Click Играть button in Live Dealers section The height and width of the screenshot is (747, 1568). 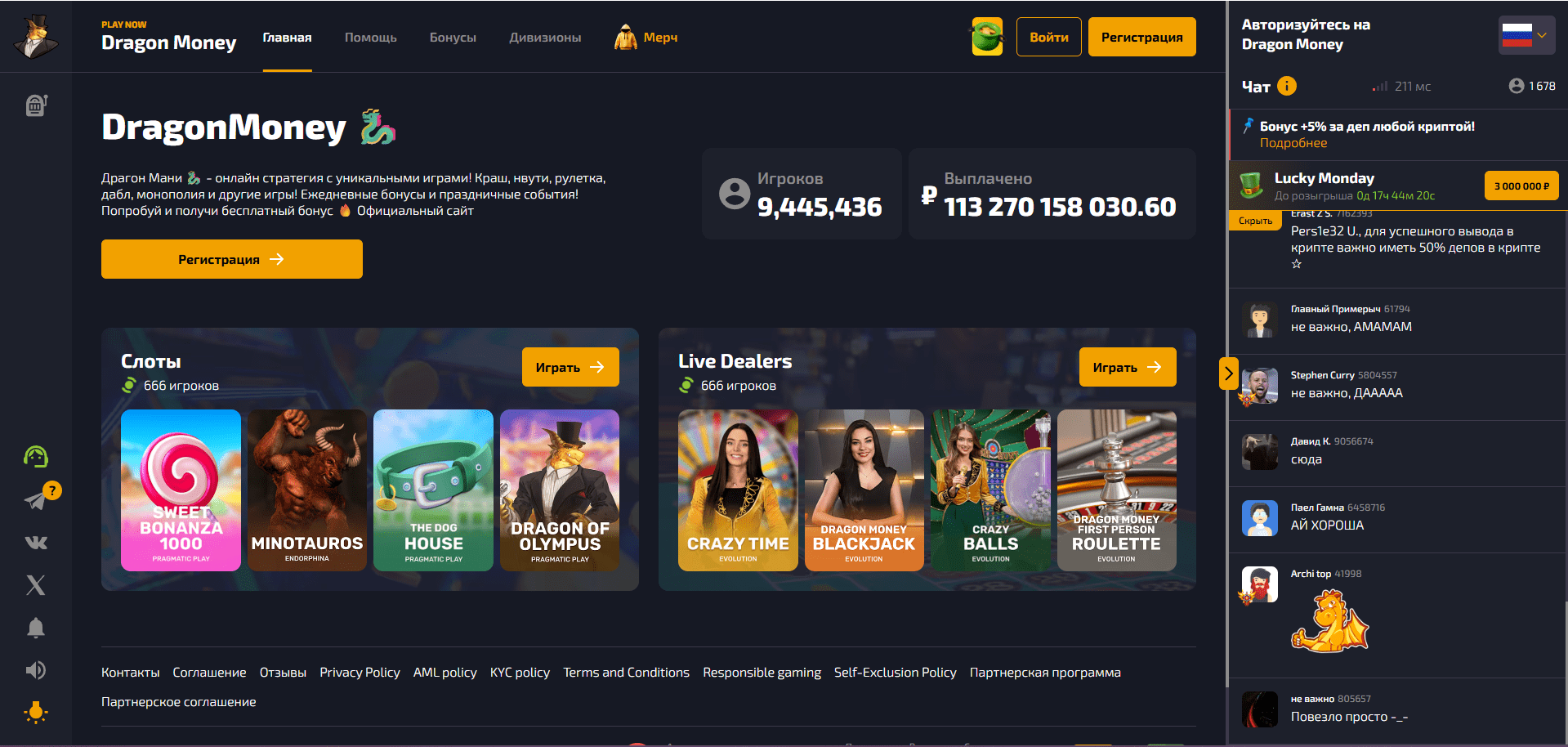[1128, 367]
